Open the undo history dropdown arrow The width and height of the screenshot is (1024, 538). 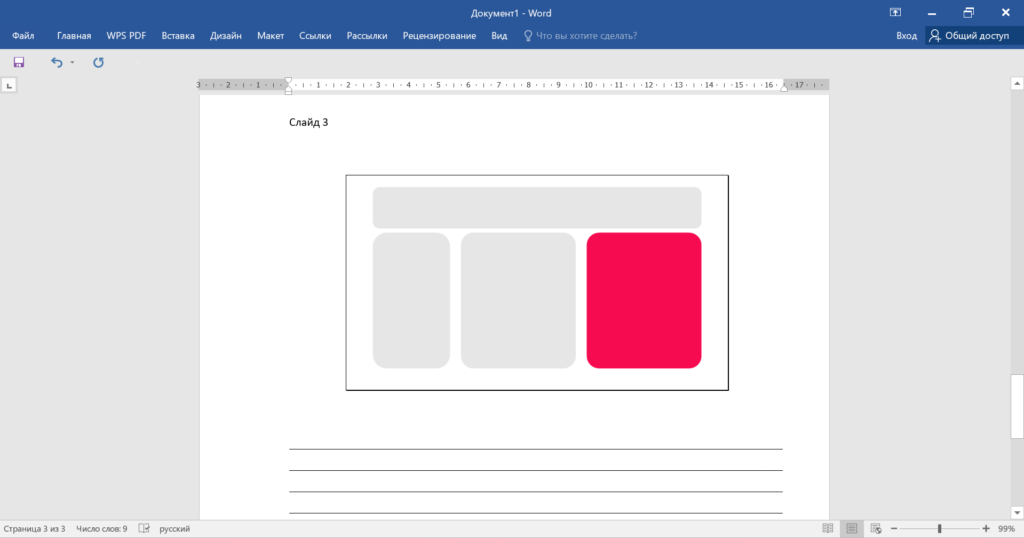pos(72,63)
